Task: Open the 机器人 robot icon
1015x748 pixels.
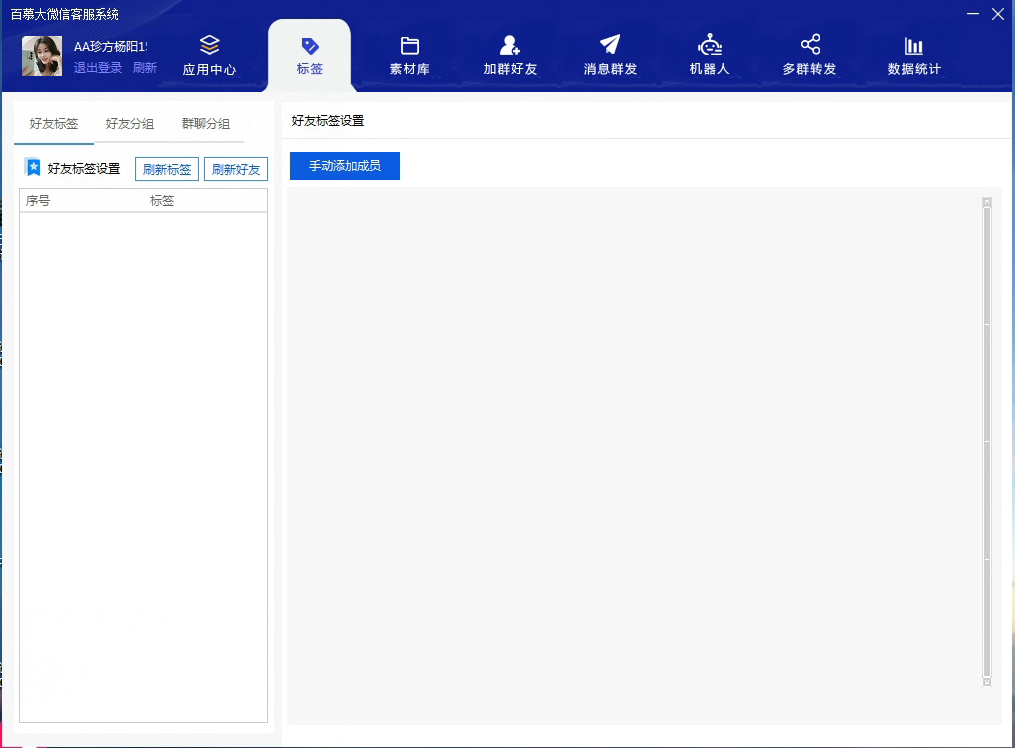Action: tap(710, 45)
